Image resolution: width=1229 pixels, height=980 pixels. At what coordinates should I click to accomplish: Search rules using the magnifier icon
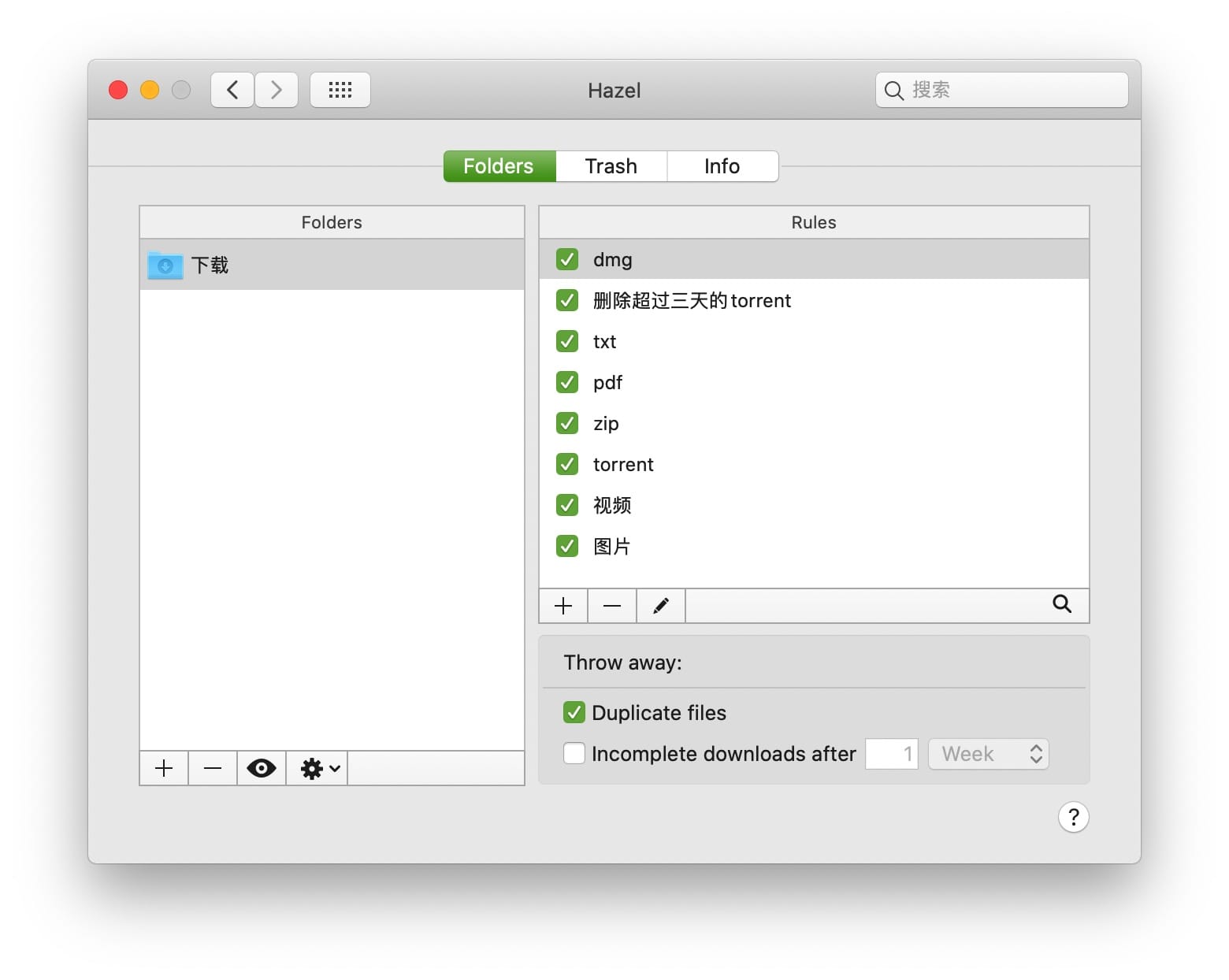point(1062,604)
